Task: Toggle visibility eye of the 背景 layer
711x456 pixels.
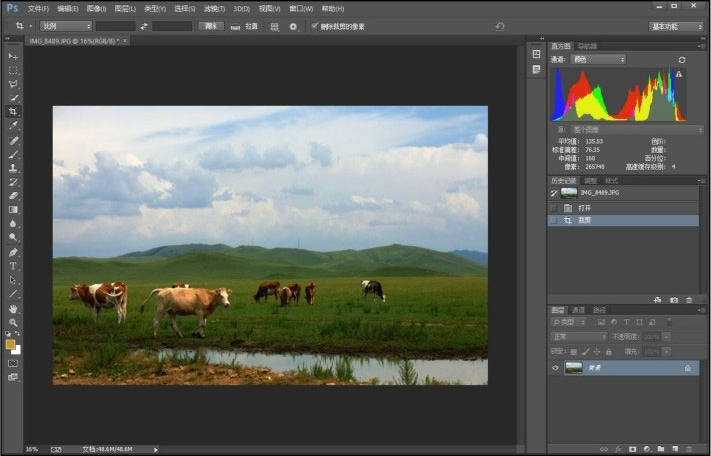Action: 556,368
